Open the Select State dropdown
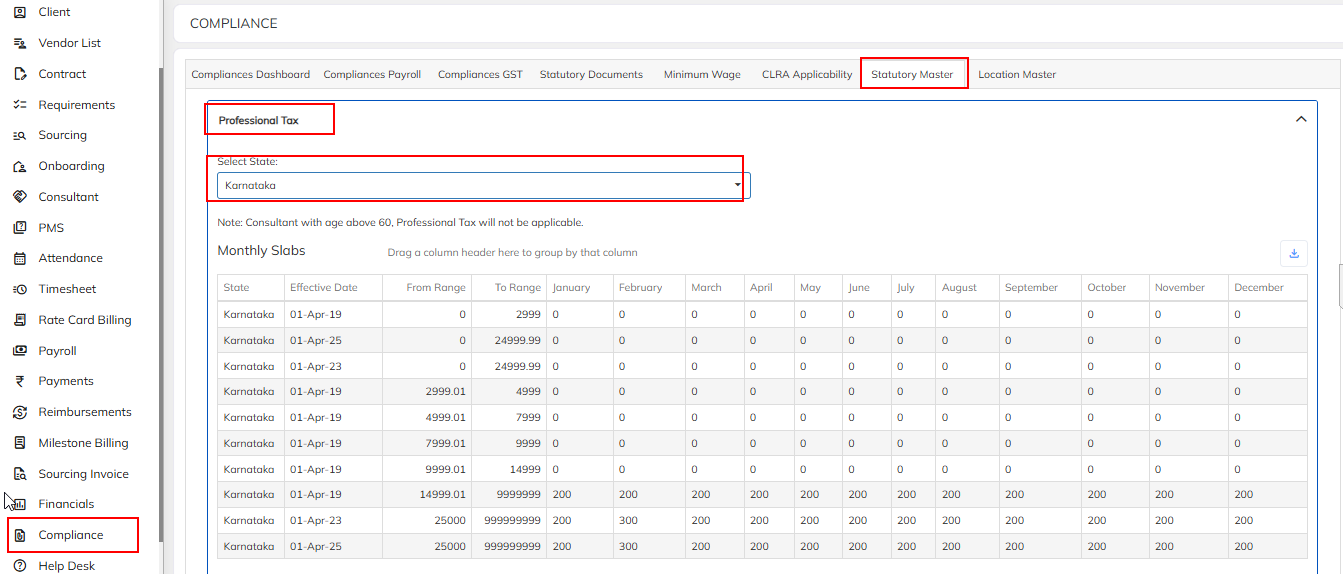1343x574 pixels. [x=483, y=185]
